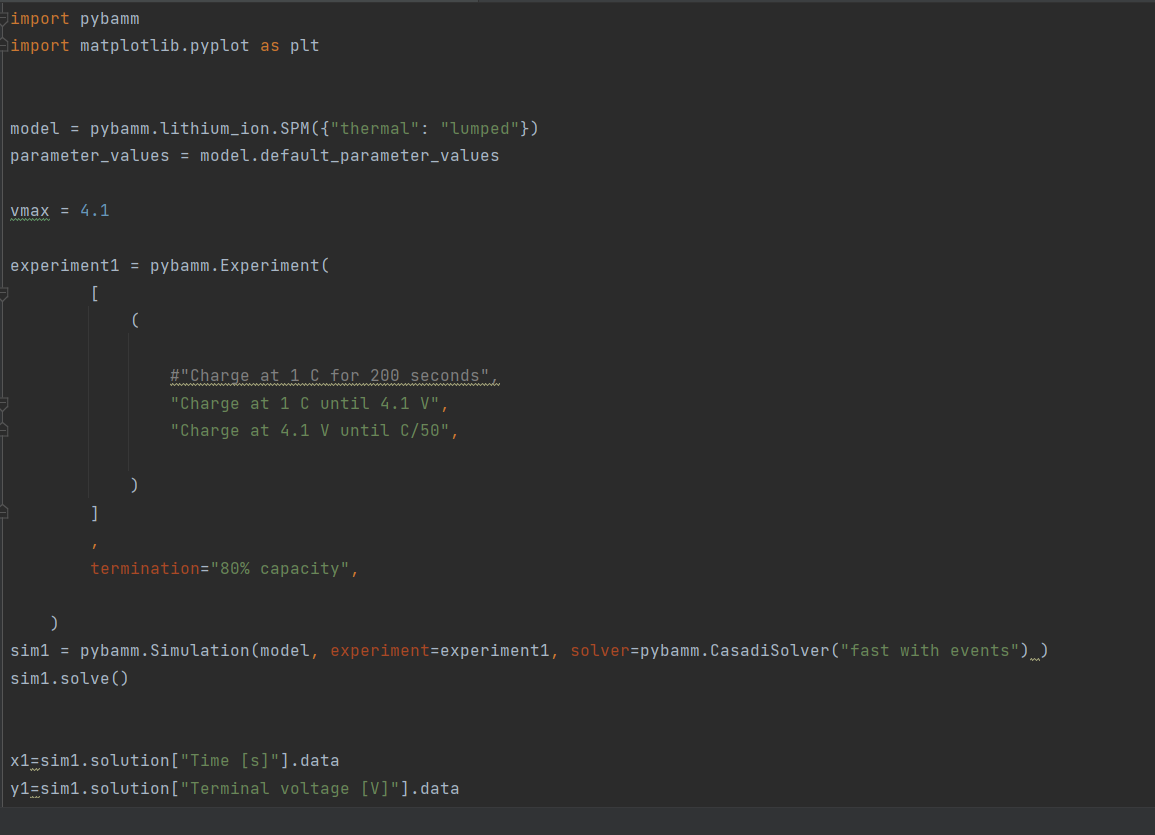Click 'Simulation' in the sim1 assignment
The height and width of the screenshot is (835, 1155).
click(x=200, y=651)
